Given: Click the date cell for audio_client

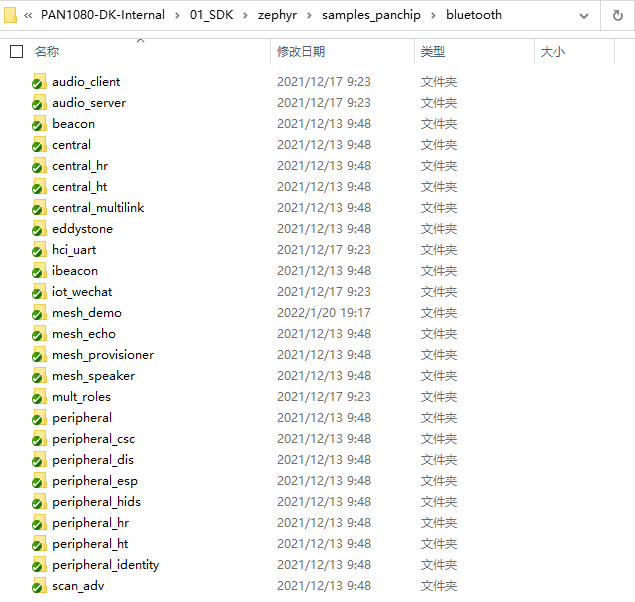Looking at the screenshot, I should point(324,81).
